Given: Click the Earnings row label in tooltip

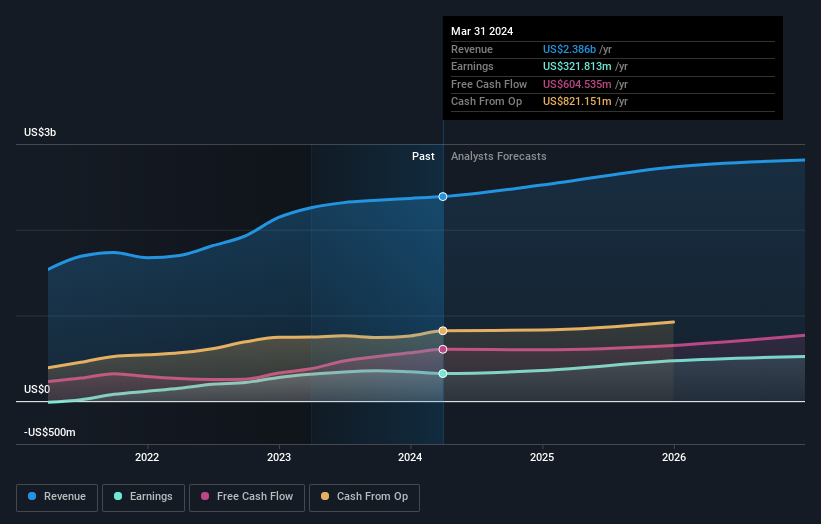Looking at the screenshot, I should 472,66.
